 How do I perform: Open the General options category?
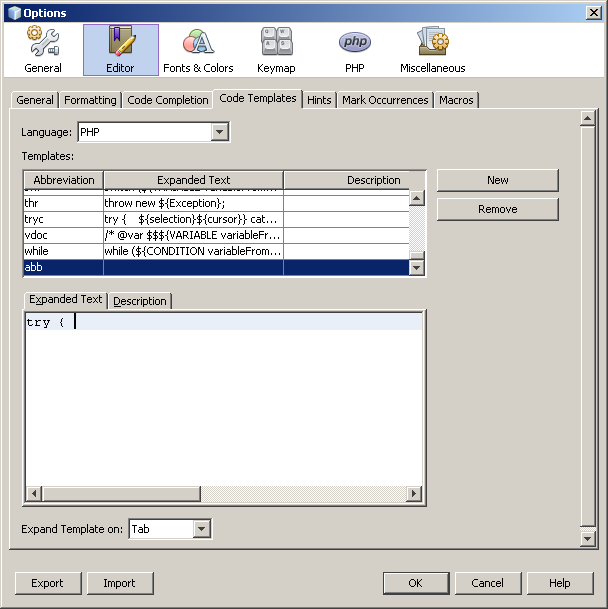pyautogui.click(x=43, y=50)
